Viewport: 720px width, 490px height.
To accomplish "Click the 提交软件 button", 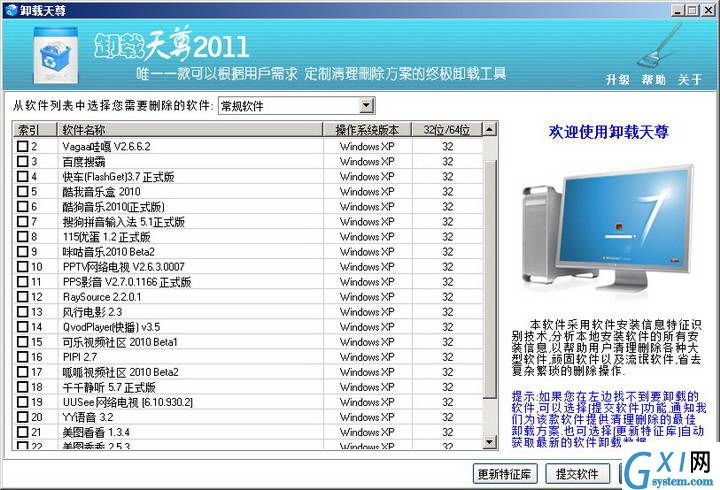I will point(577,474).
